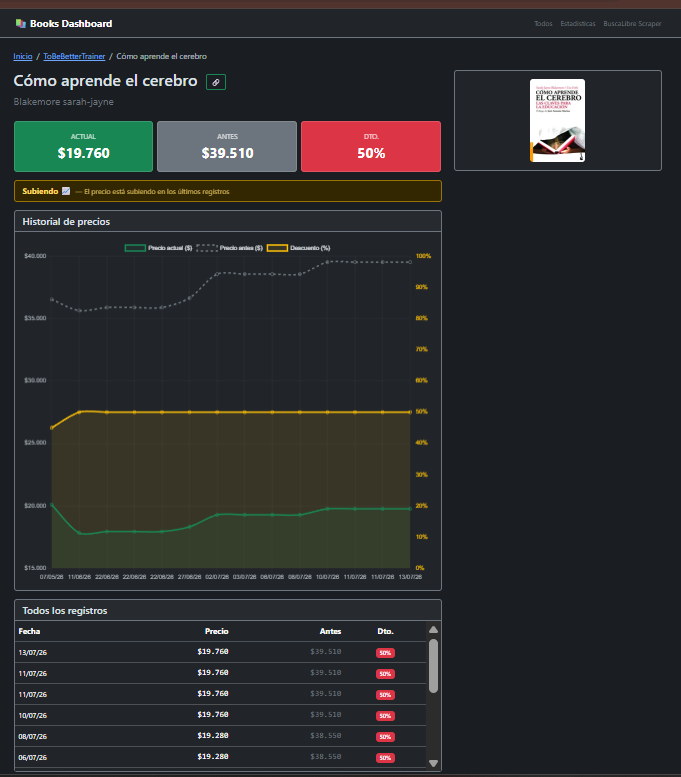Copy link using icon beside book title
The image size is (681, 777).
coord(216,82)
